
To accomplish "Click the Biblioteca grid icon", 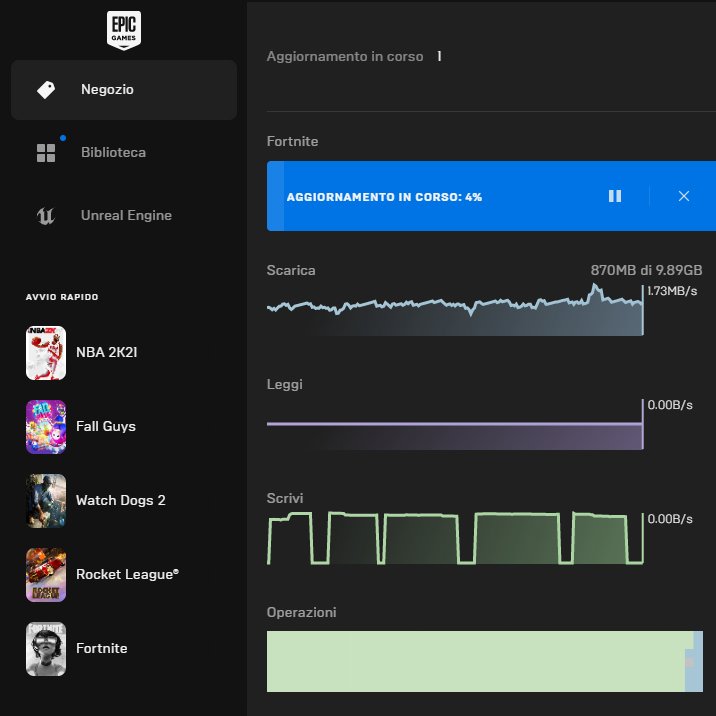I will pyautogui.click(x=46, y=153).
